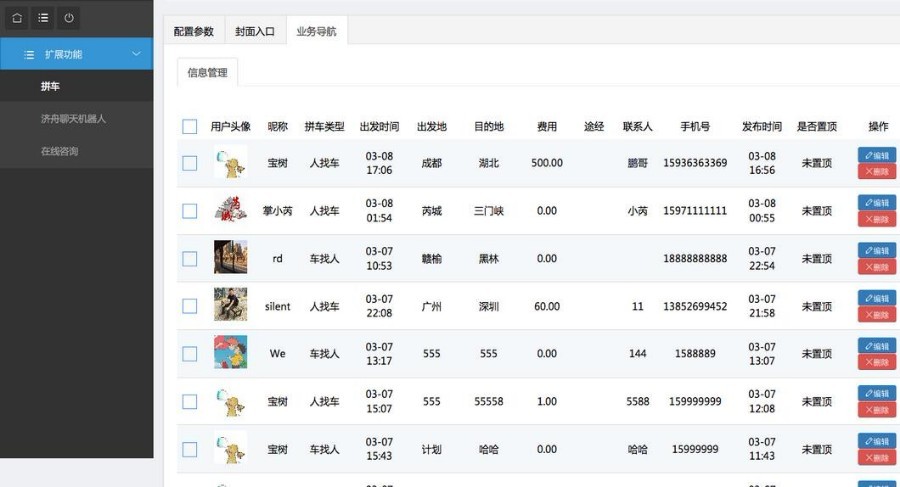Image resolution: width=900 pixels, height=487 pixels.
Task: Open silent's avatar thumbnail
Action: [x=231, y=304]
